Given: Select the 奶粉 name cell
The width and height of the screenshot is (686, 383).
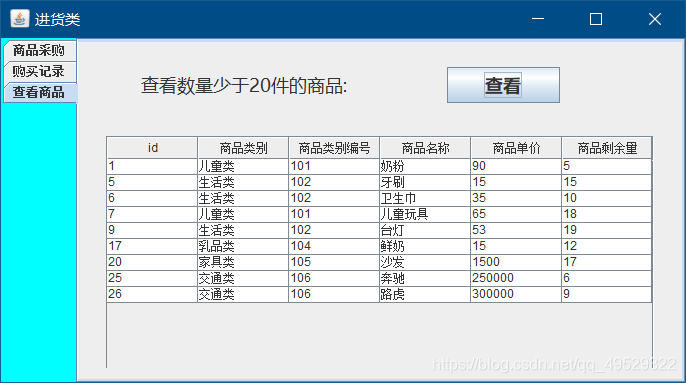Looking at the screenshot, I should 425,166.
